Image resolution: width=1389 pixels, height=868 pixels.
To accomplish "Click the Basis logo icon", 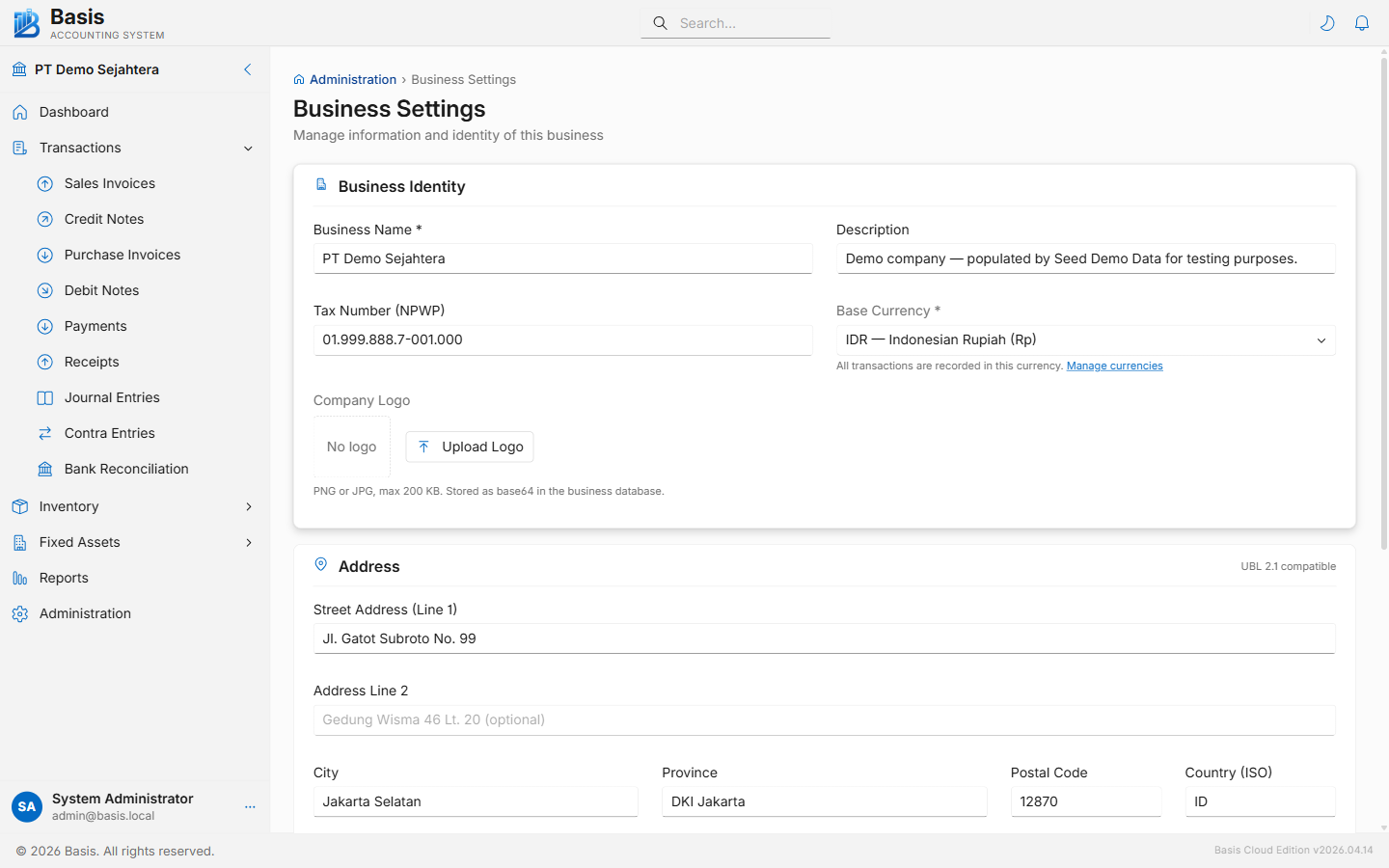I will (25, 22).
